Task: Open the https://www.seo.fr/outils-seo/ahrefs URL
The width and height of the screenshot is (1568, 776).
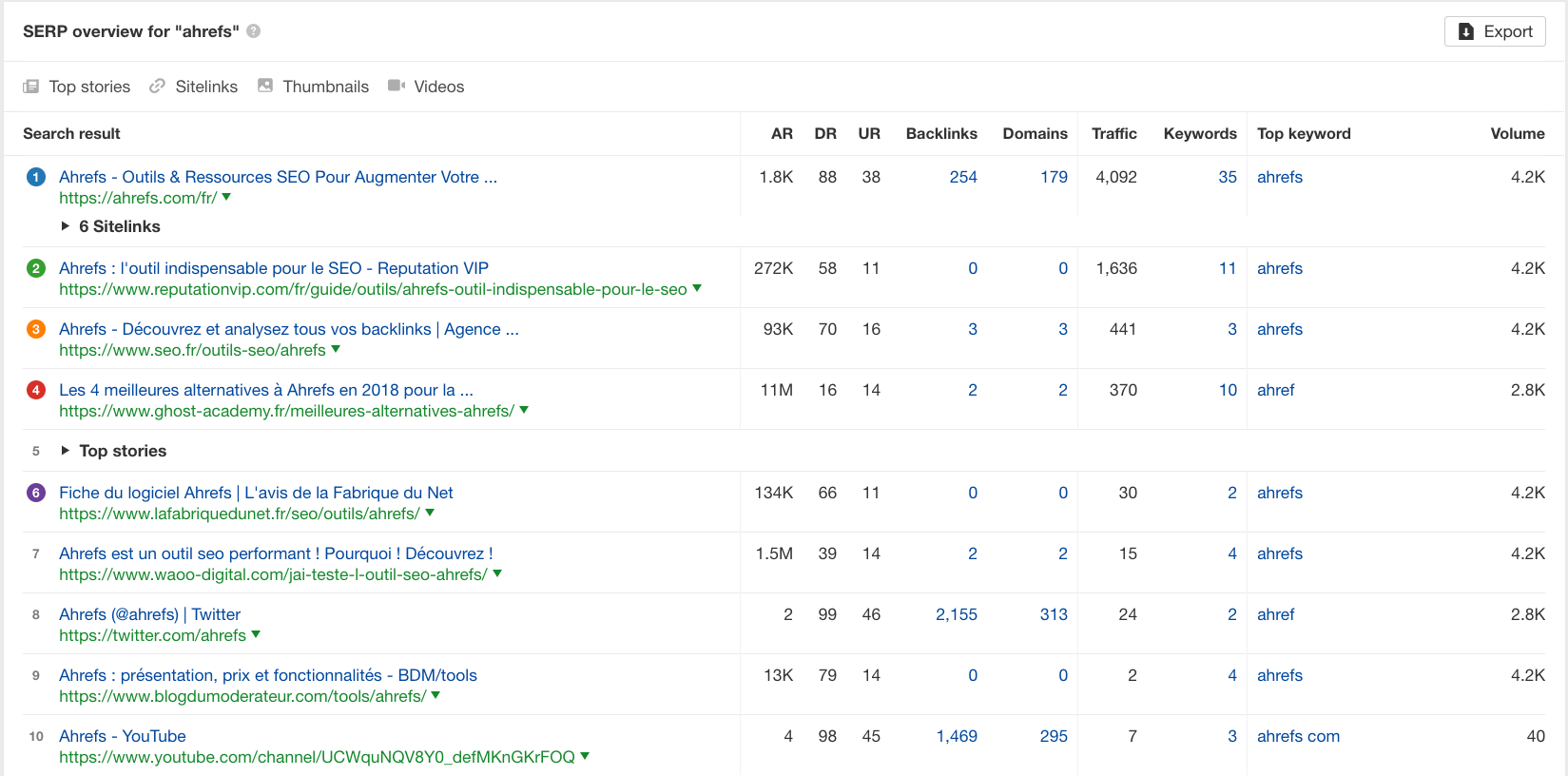Action: 192,350
